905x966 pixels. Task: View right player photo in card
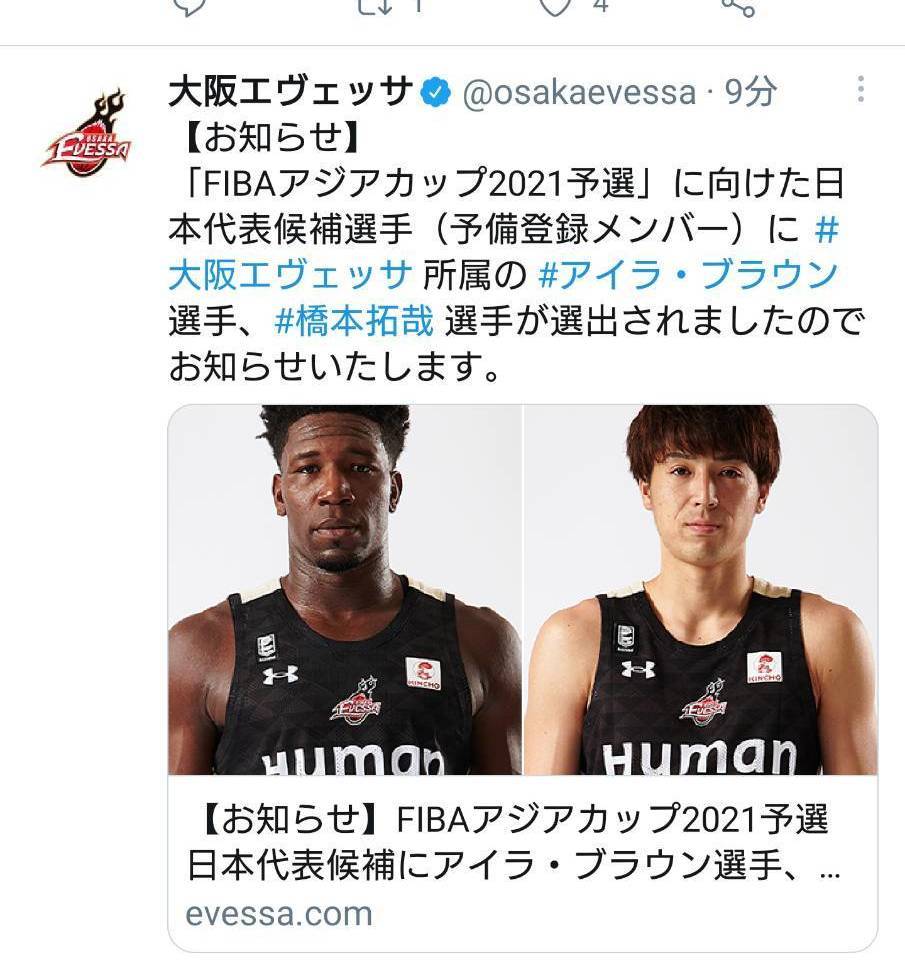pyautogui.click(x=700, y=590)
